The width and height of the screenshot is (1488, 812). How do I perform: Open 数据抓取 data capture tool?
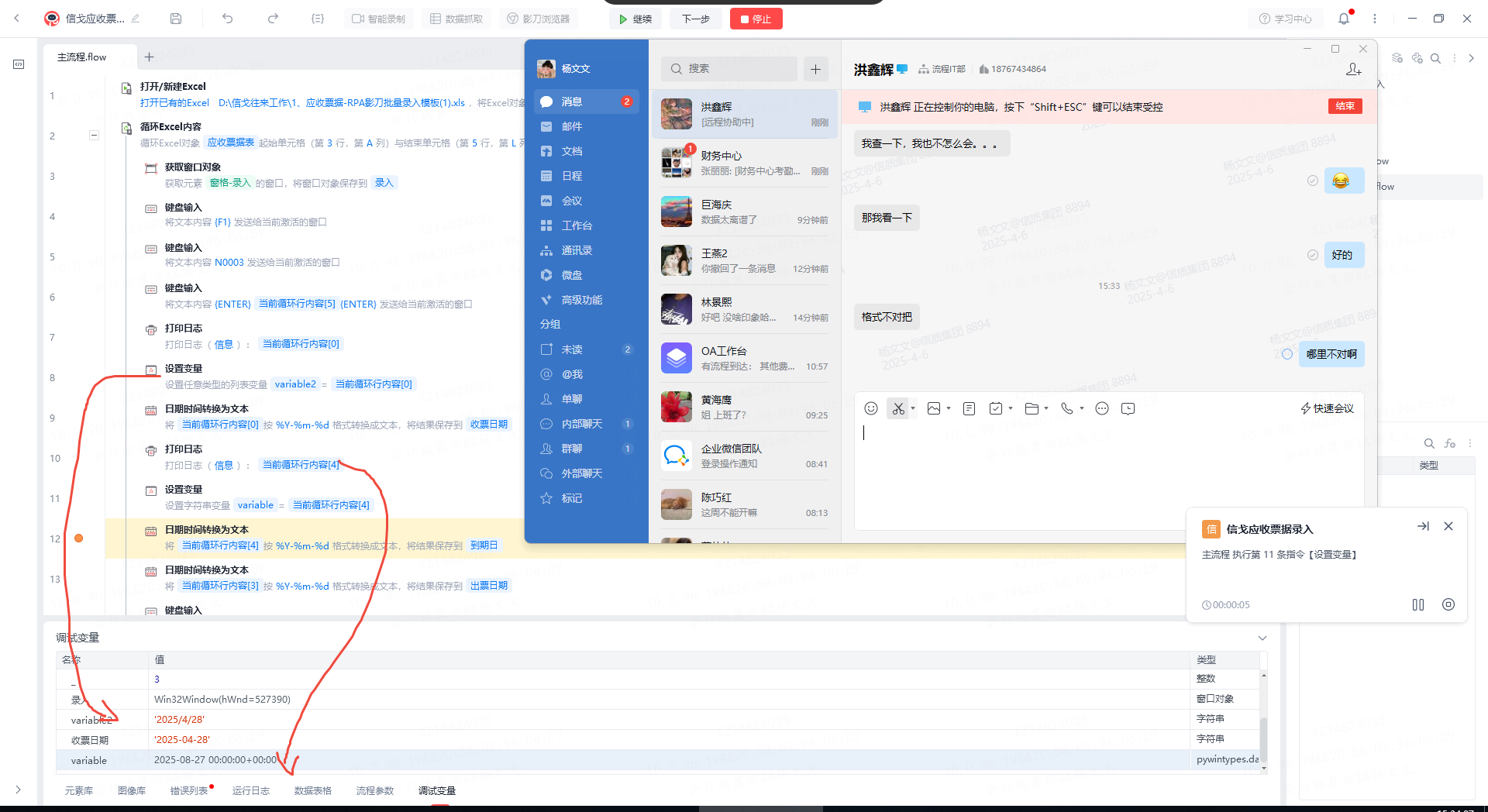456,19
